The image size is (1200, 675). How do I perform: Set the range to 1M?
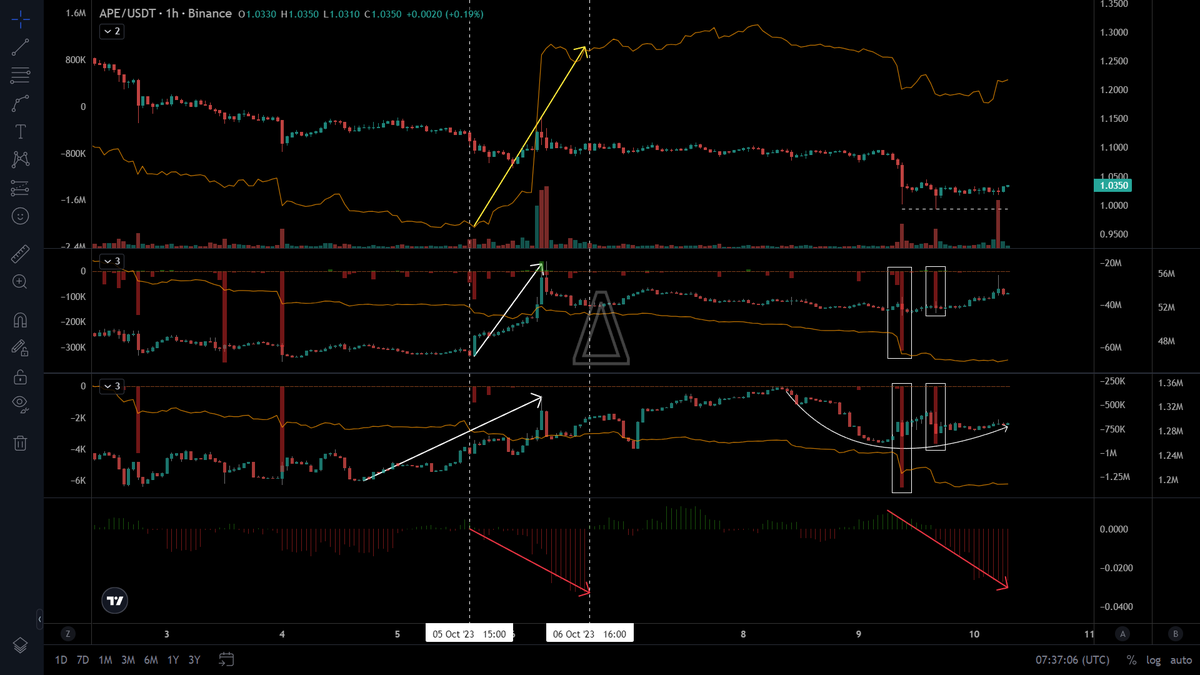coord(105,660)
